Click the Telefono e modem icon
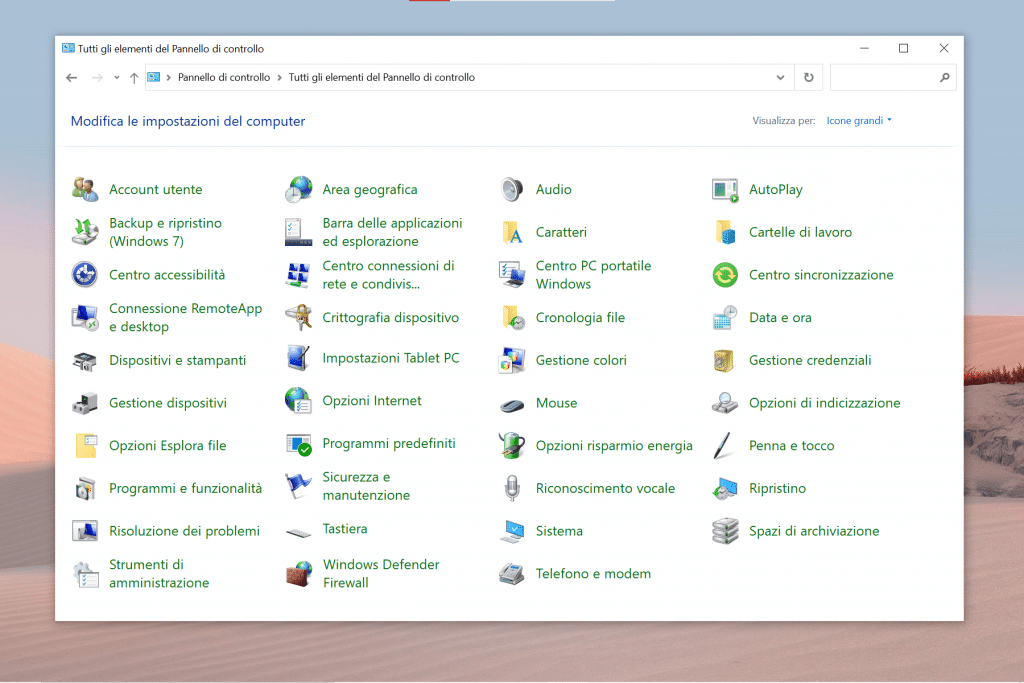This screenshot has width=1024, height=683. point(512,574)
